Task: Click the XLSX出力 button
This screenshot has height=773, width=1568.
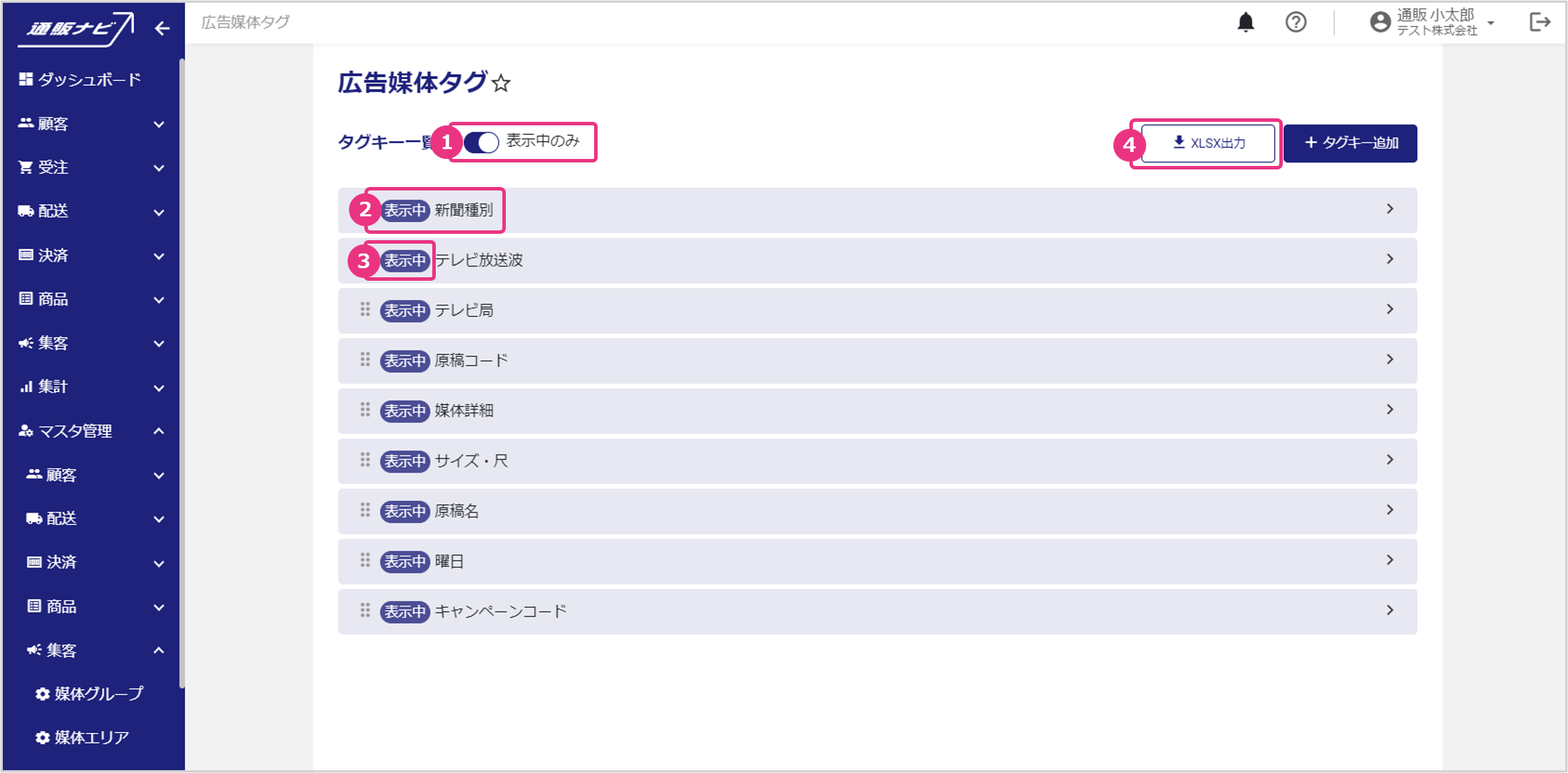Action: click(1208, 144)
